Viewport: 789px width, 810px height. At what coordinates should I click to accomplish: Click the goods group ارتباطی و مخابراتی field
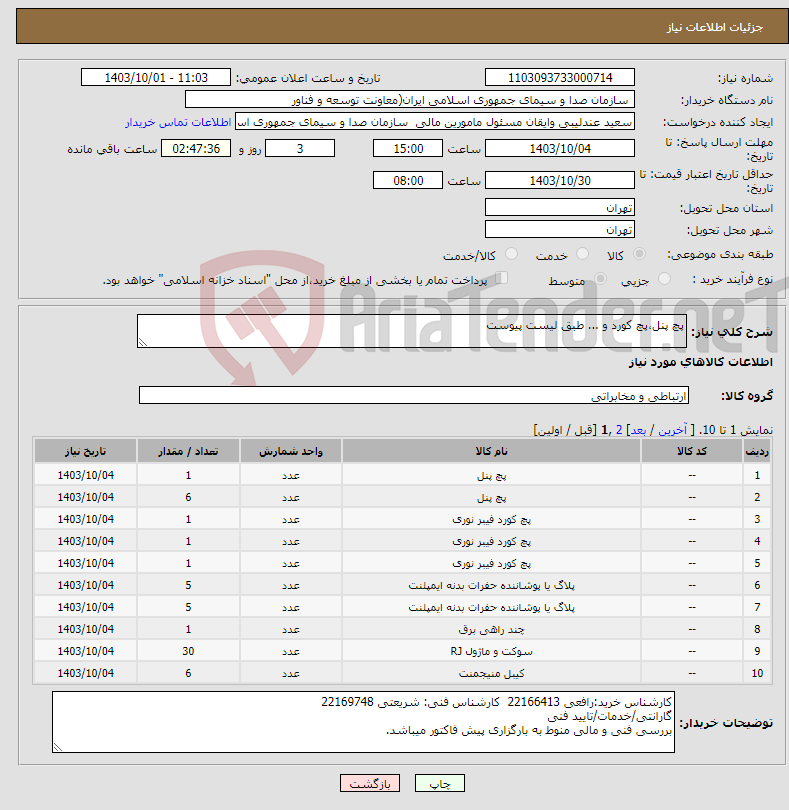click(414, 395)
